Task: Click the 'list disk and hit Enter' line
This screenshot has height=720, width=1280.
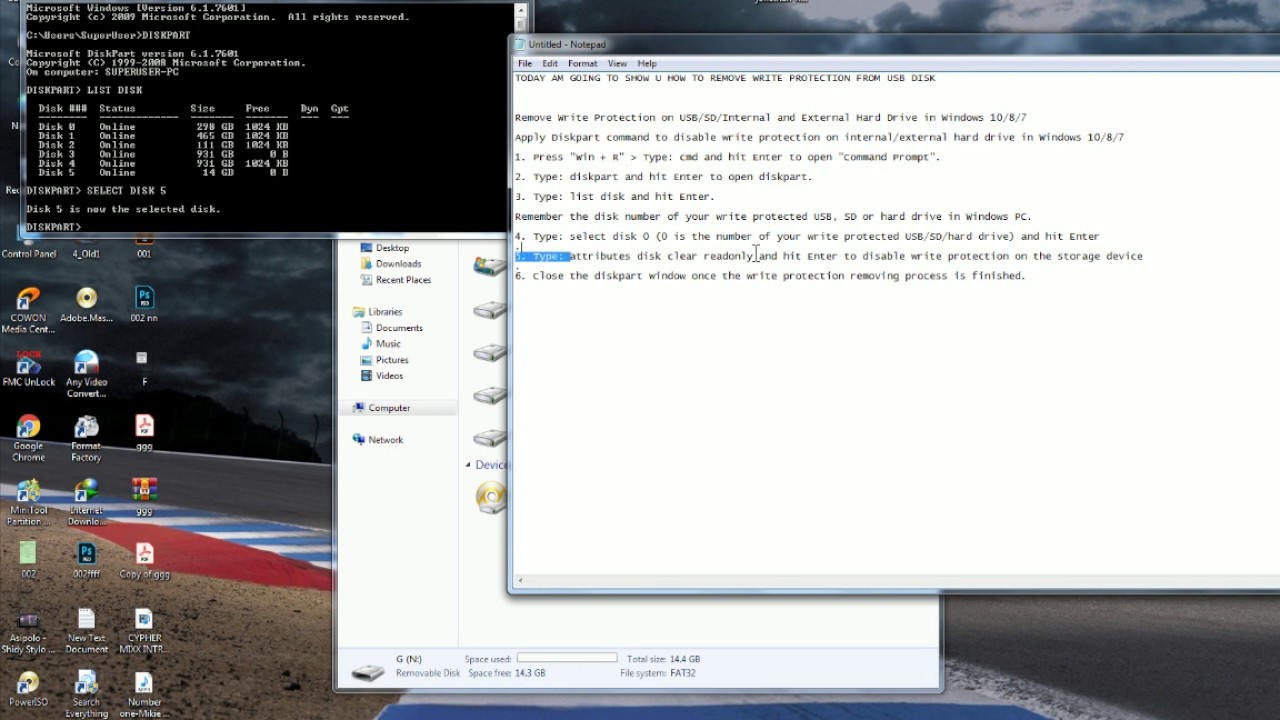Action: 614,197
